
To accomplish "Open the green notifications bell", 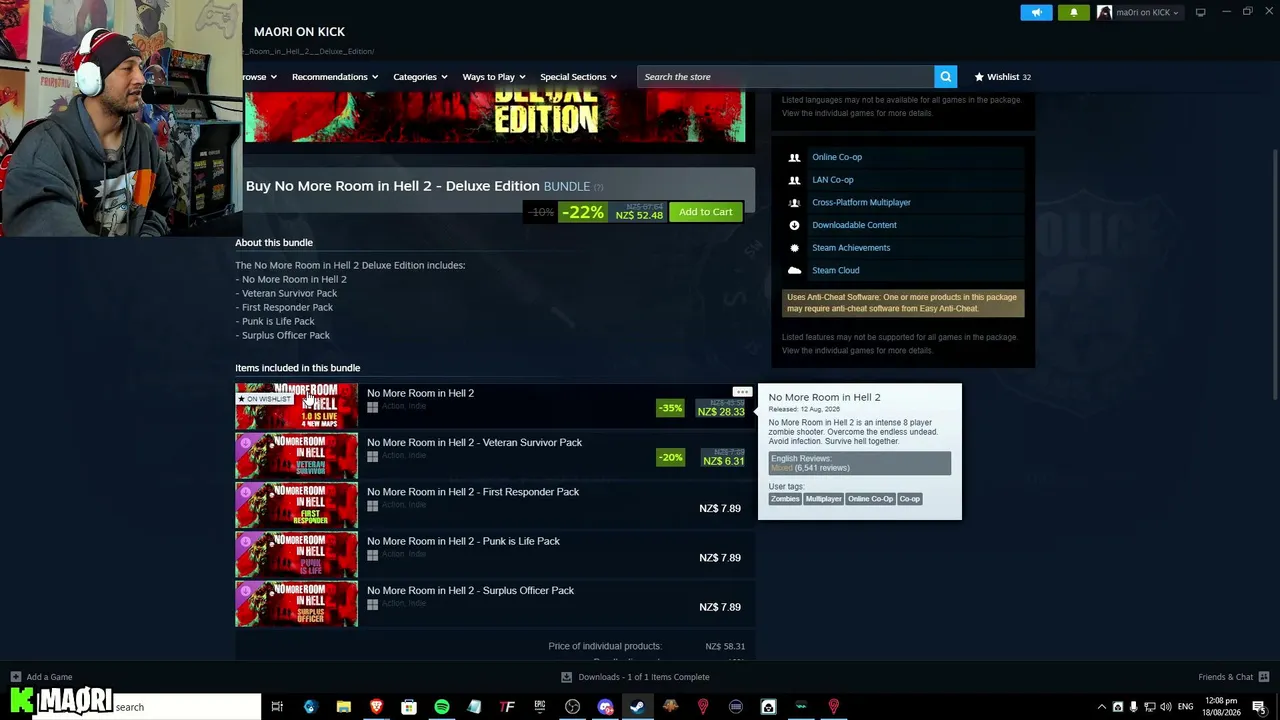I will (x=1074, y=13).
